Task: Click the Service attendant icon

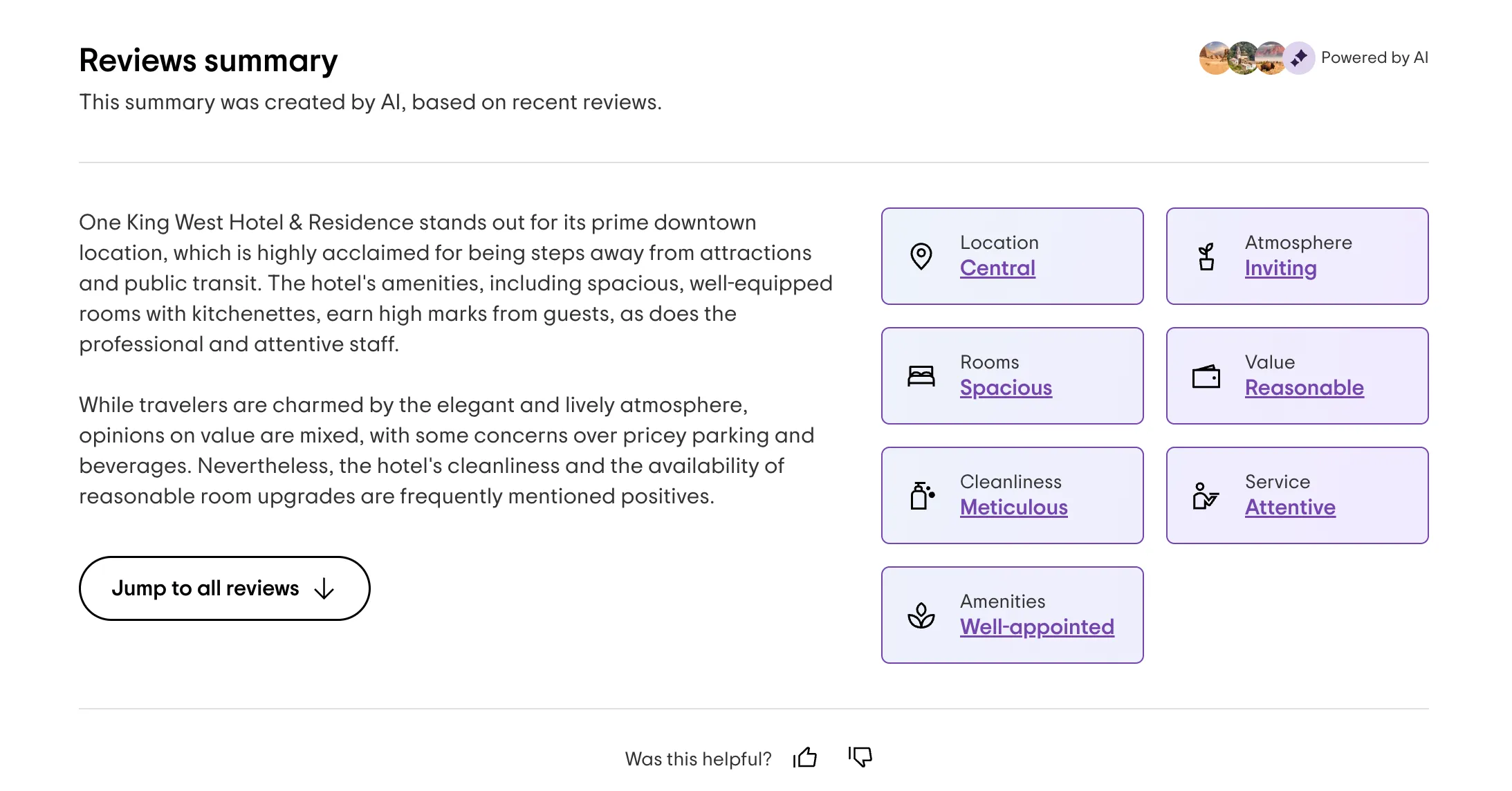Action: click(1206, 496)
